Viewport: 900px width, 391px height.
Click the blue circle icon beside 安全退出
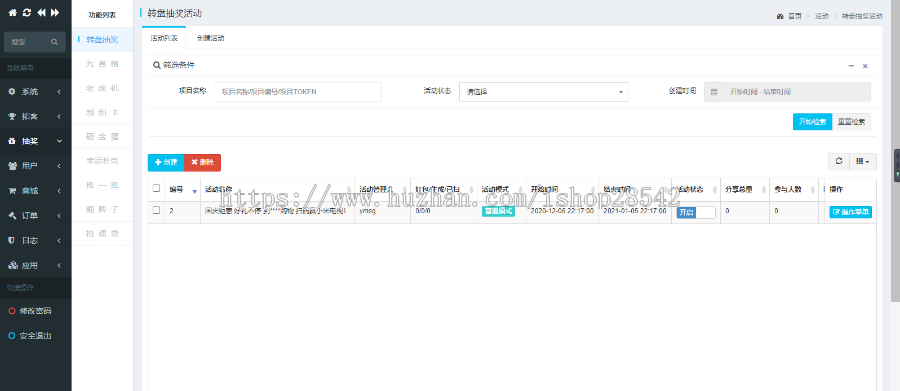(12, 335)
